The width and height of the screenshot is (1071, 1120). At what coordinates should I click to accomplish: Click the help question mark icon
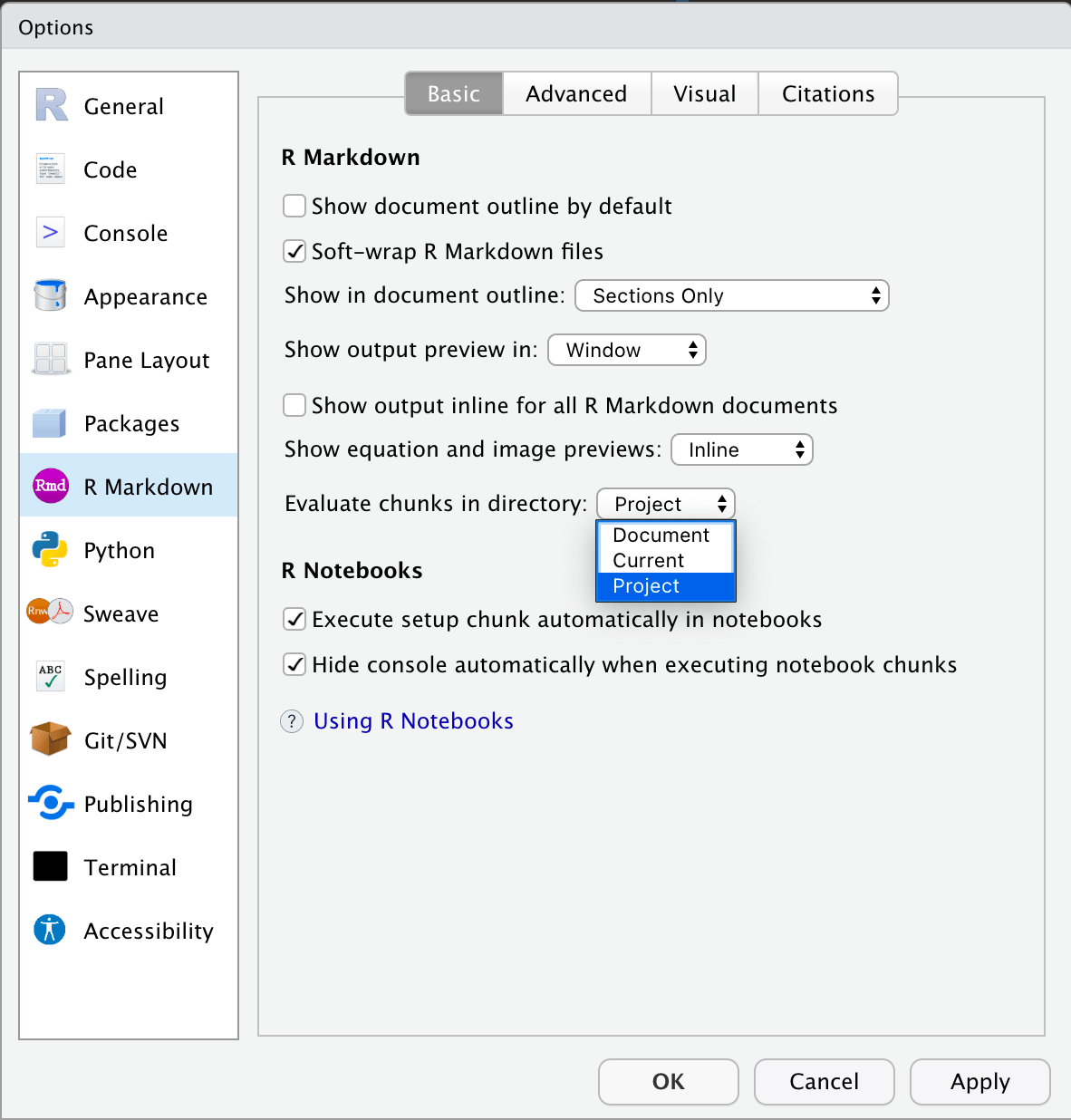292,721
